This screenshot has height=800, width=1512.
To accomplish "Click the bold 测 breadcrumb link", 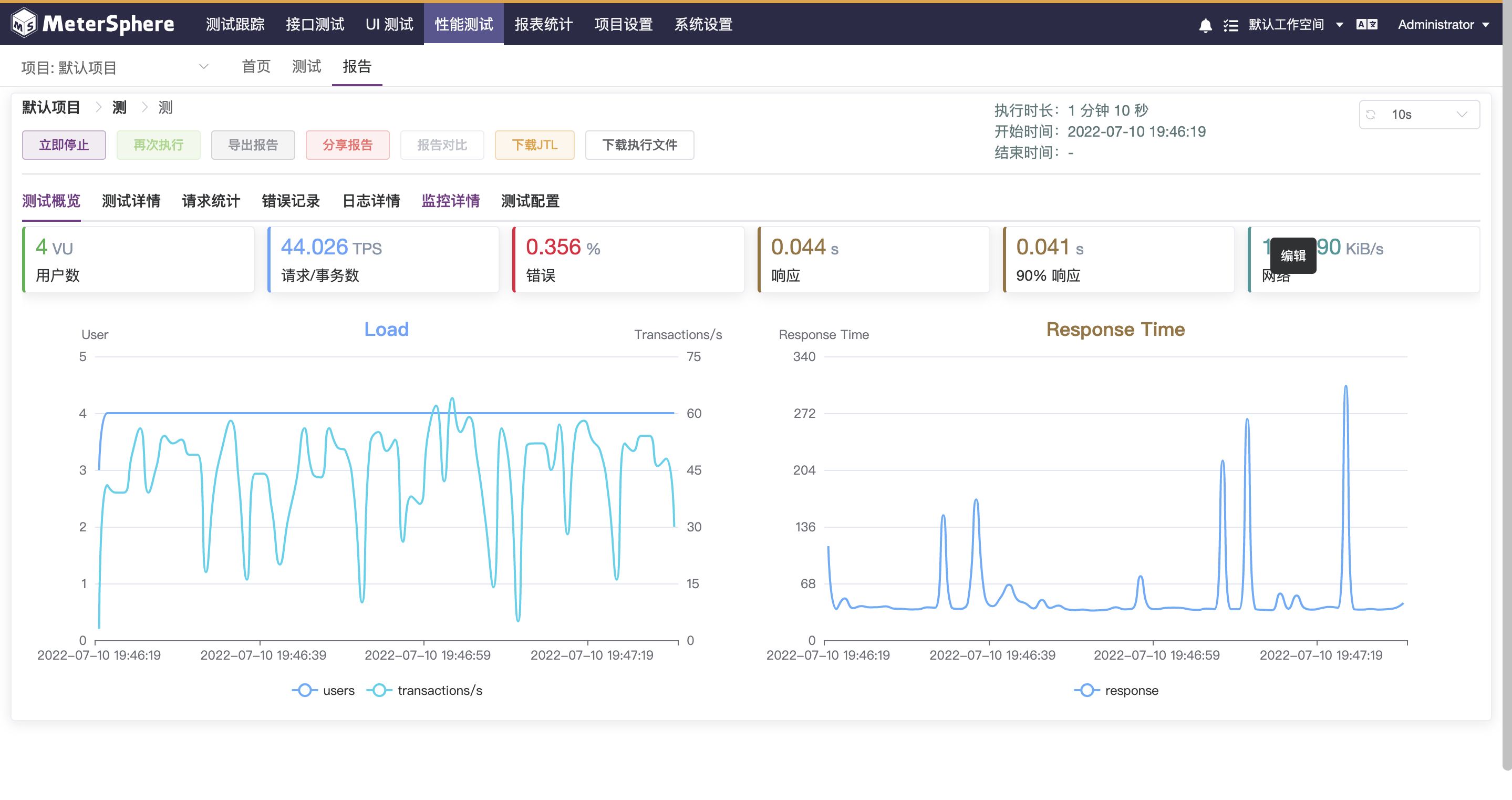I will coord(119,107).
